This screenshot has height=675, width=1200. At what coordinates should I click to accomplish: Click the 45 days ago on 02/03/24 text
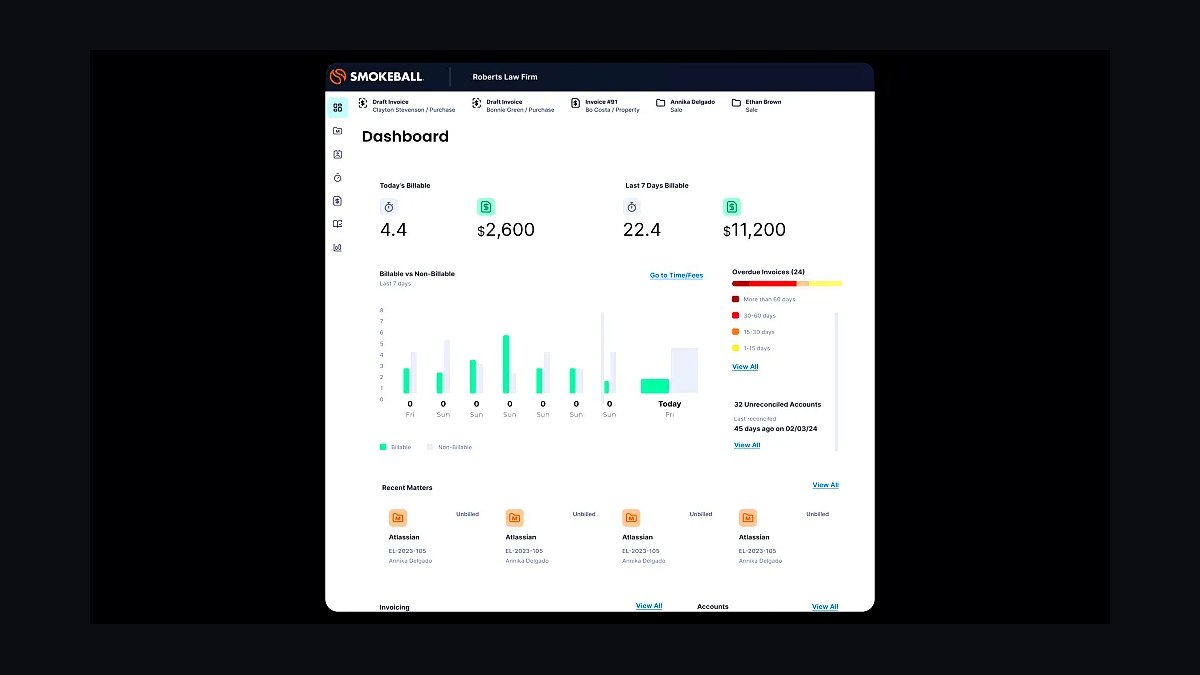coord(776,429)
